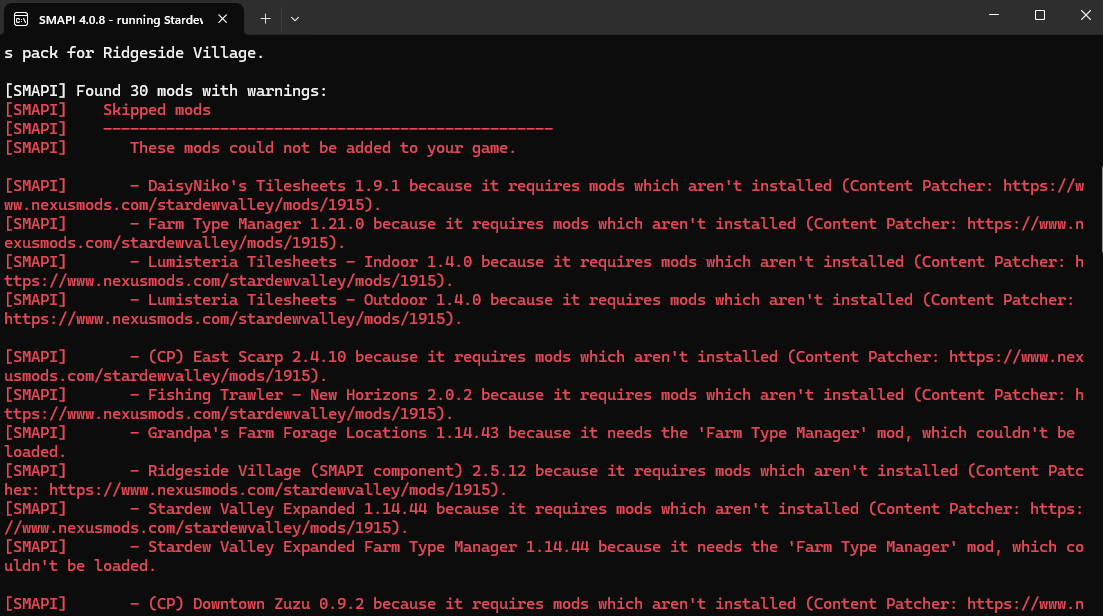Viewport: 1103px width, 616px height.
Task: Click the nexusmods URL under Ridgeside Village SMAPI component
Action: point(275,490)
